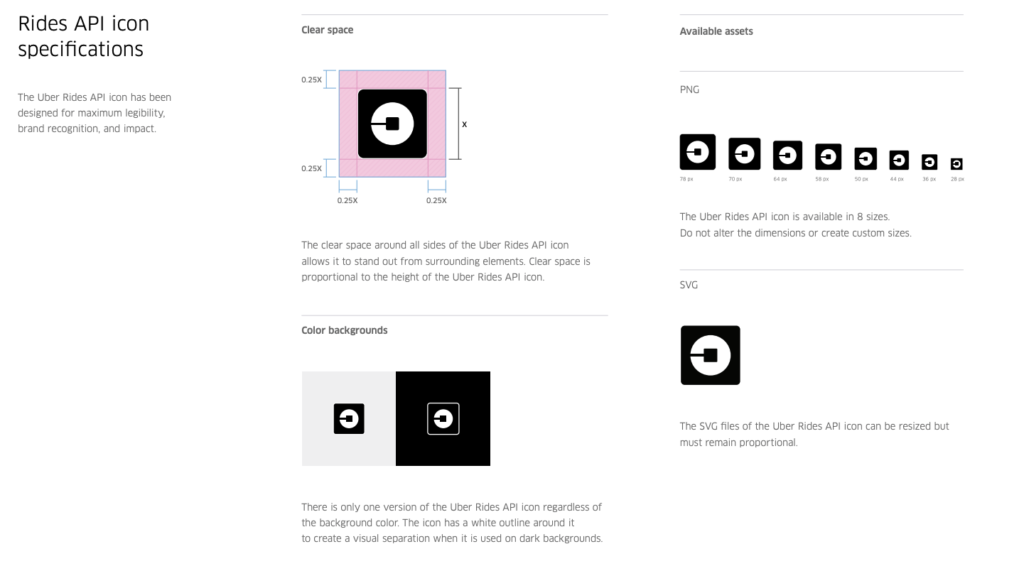Click the outlined icon on black background
The width and height of the screenshot is (1024, 576).
[x=443, y=419]
